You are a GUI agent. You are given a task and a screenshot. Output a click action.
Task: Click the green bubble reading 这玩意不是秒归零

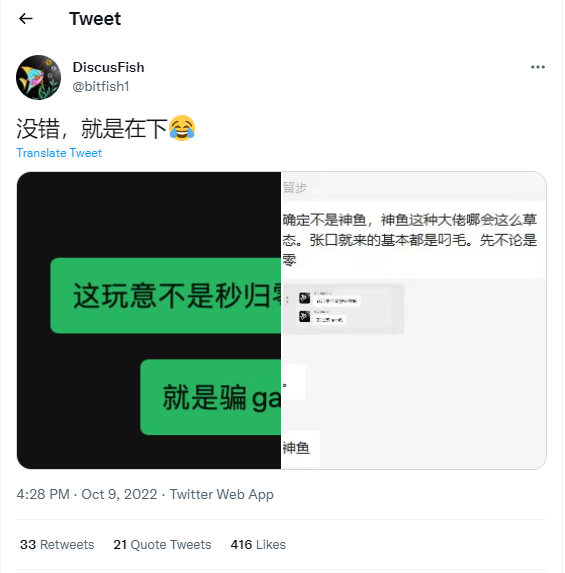coord(166,296)
